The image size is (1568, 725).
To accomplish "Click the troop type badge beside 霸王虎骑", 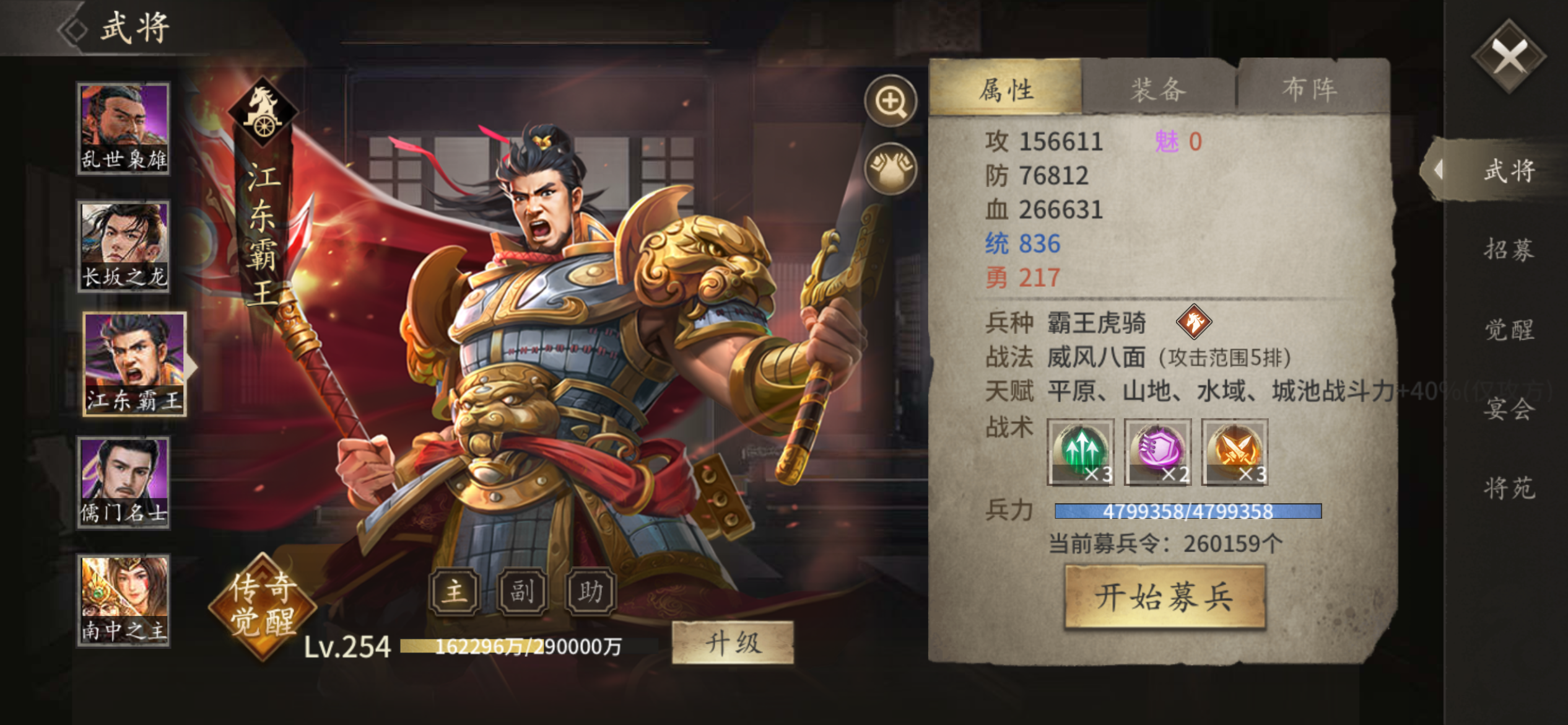I will click(1193, 322).
